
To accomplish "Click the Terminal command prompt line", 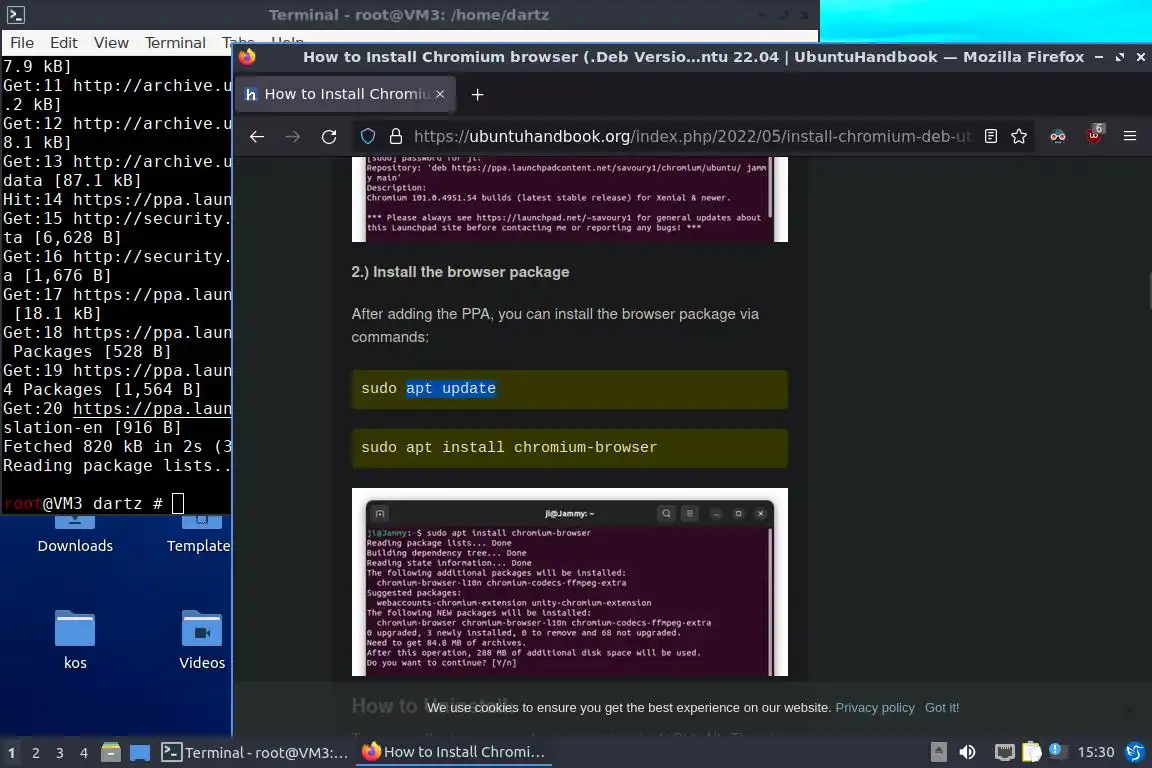I will [93, 503].
